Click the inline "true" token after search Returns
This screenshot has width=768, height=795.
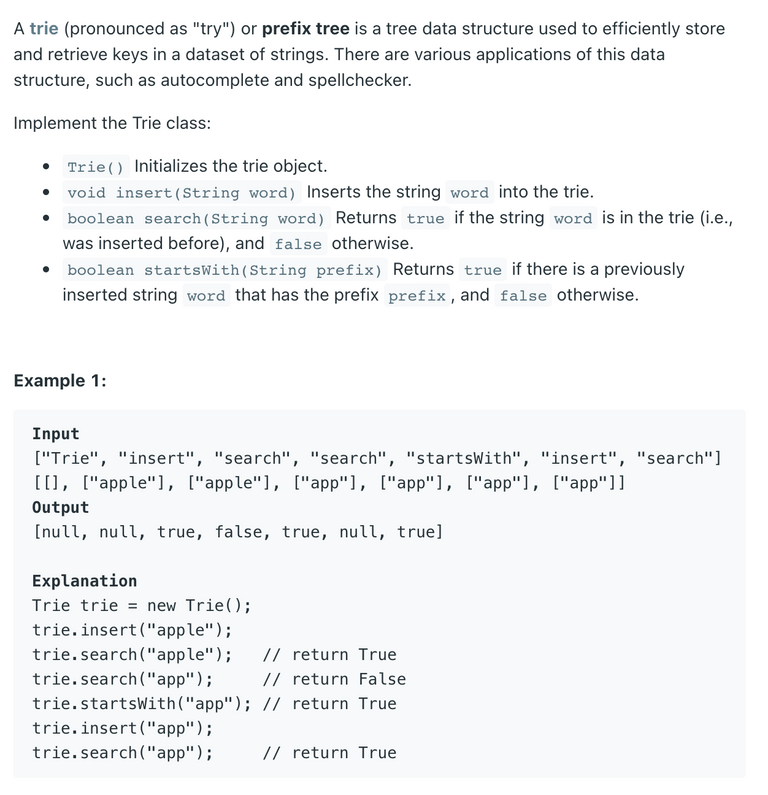click(425, 219)
